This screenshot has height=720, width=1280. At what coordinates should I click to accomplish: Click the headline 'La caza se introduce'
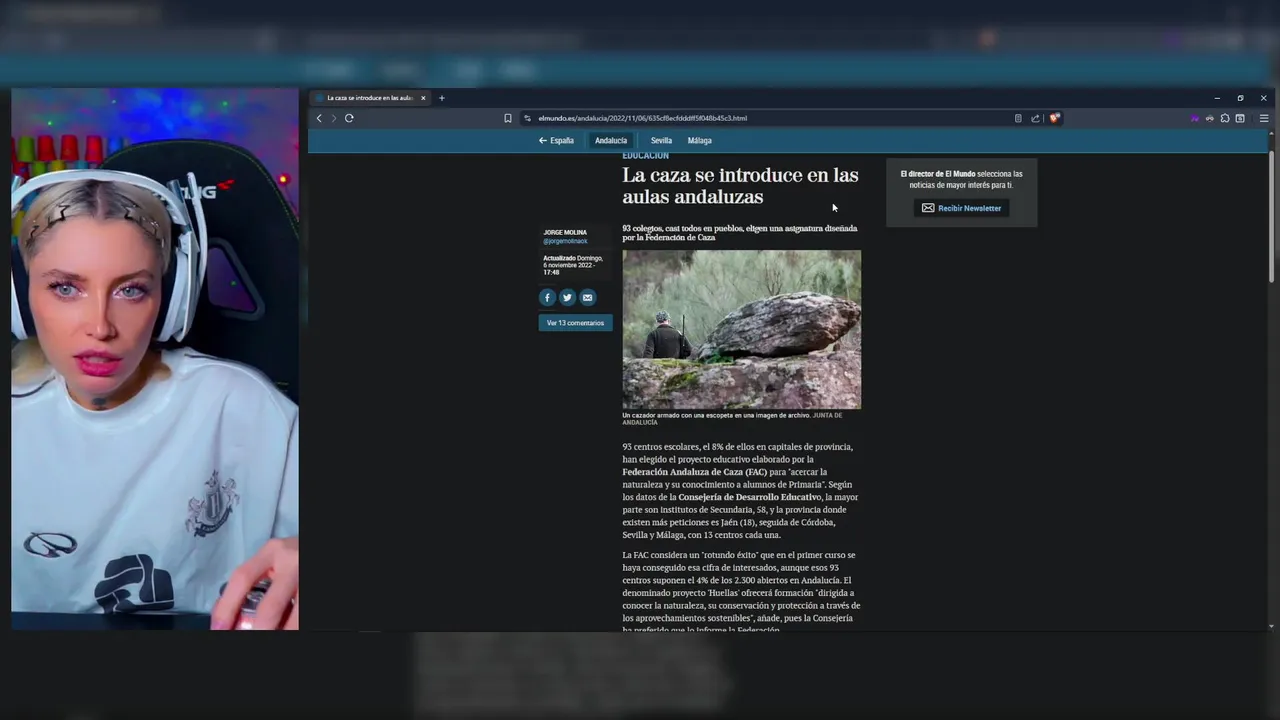(x=740, y=186)
